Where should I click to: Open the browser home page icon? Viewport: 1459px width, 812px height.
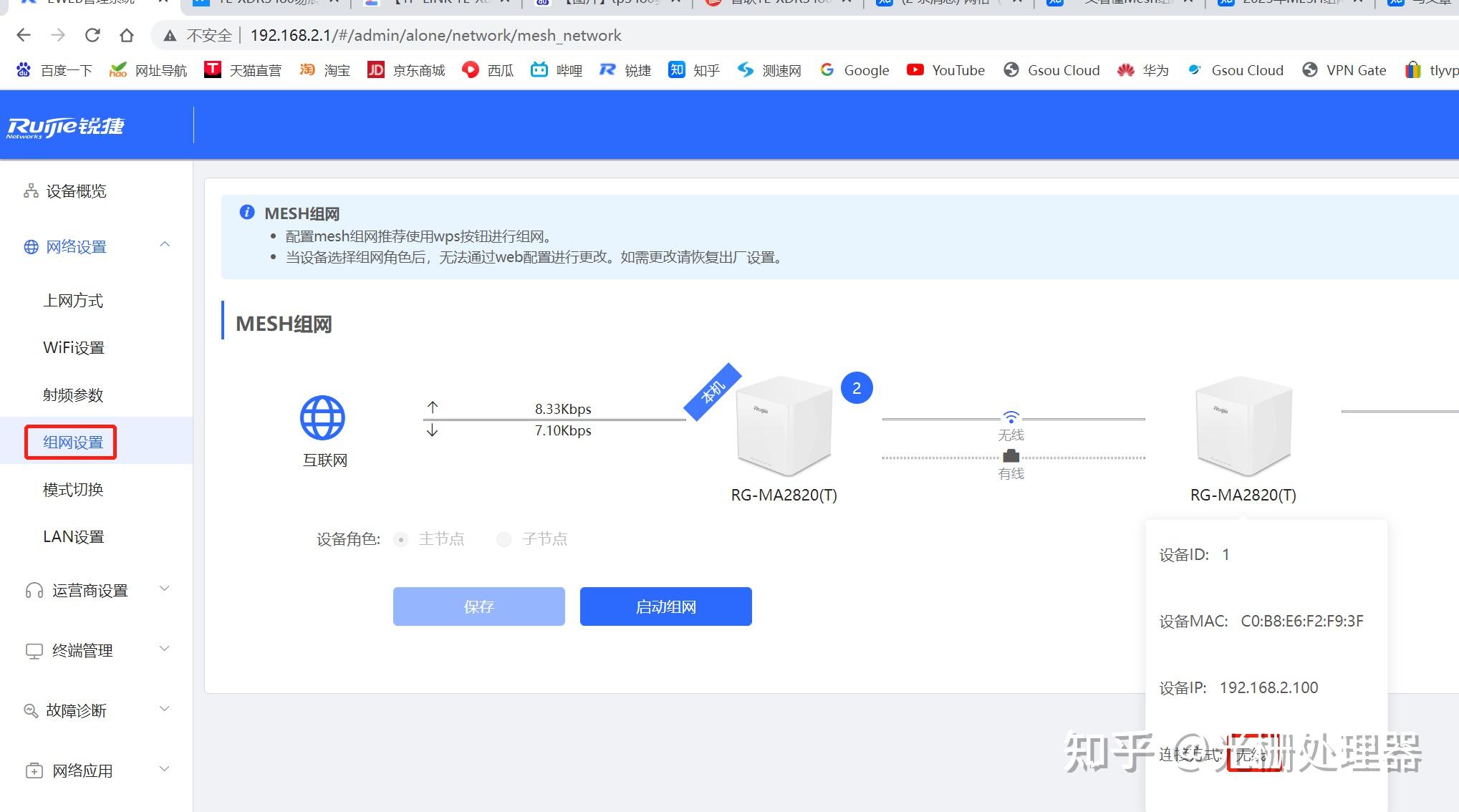point(127,35)
